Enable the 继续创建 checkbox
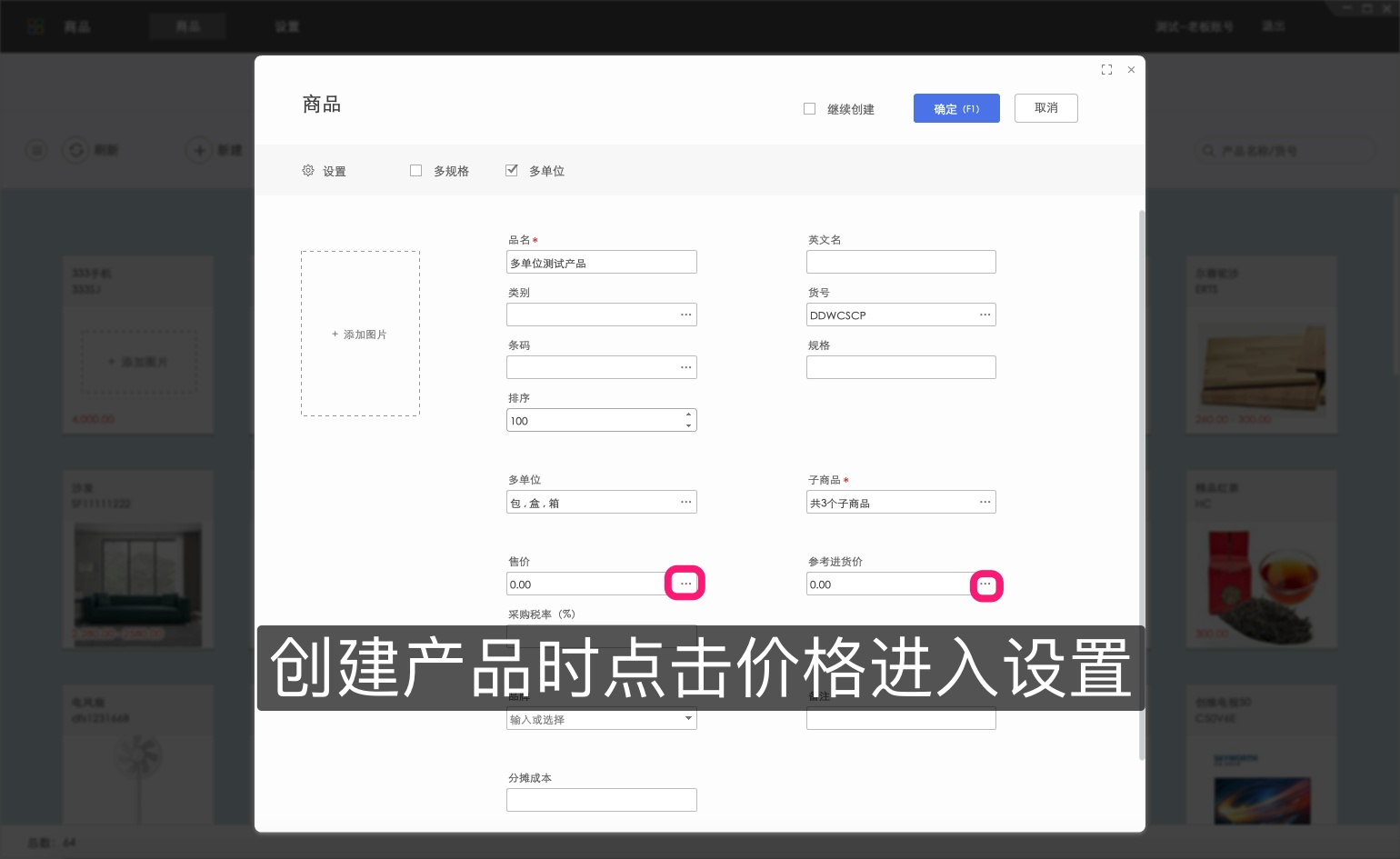 (x=809, y=109)
